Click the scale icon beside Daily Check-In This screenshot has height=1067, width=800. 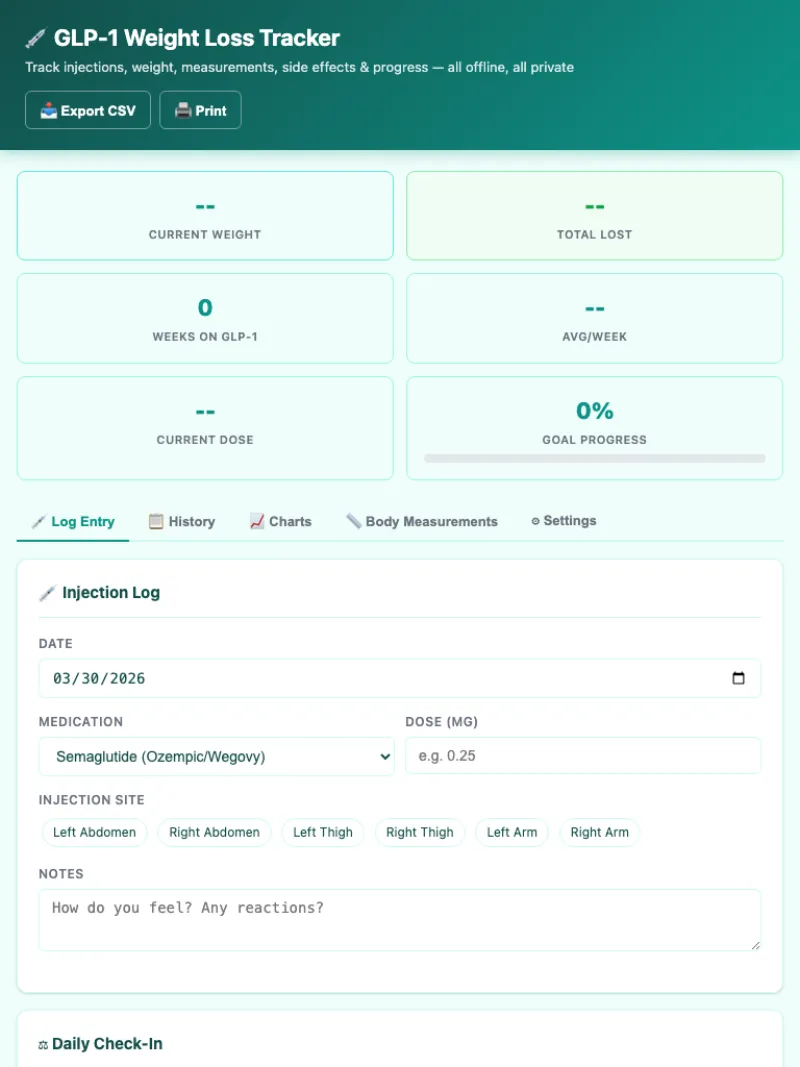(x=43, y=1044)
